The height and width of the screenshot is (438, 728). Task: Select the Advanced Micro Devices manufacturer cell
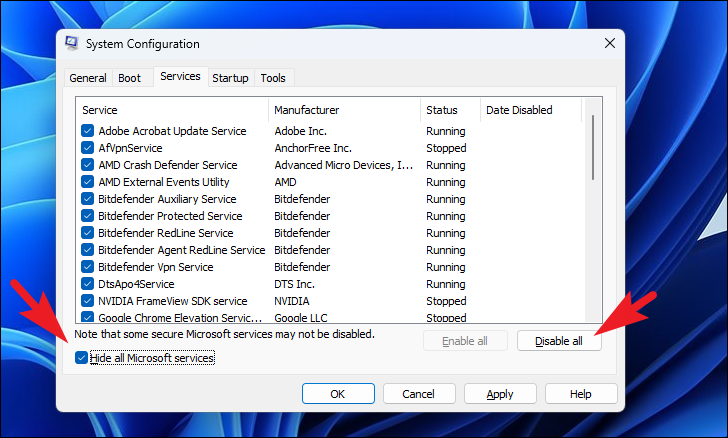point(344,165)
